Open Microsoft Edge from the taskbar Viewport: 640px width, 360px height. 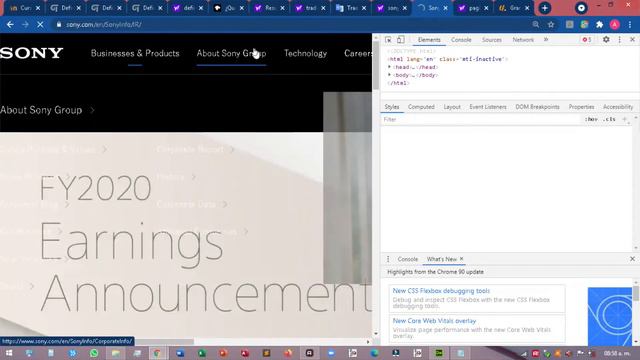pyautogui.click(x=374, y=353)
